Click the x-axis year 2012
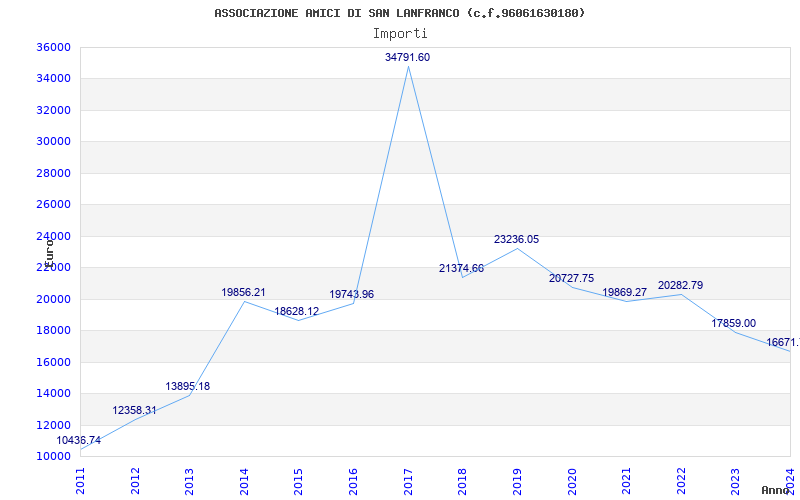800x500 pixels. point(135,481)
